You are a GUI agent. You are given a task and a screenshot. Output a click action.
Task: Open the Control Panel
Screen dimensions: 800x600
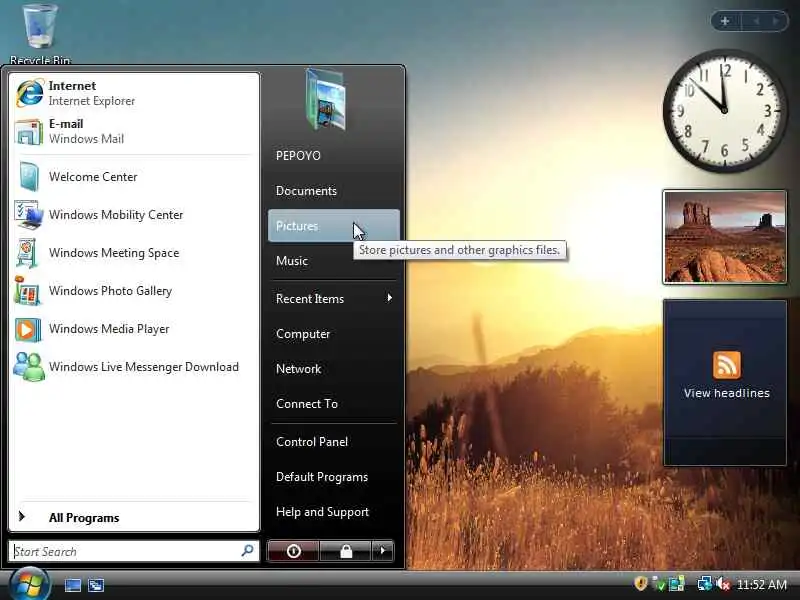333,442
